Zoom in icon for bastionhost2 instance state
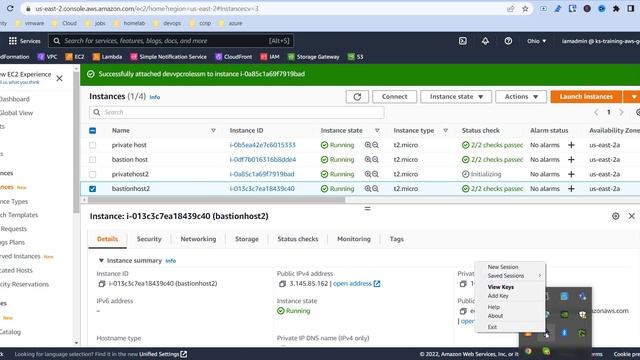640x360 pixels. (x=368, y=189)
